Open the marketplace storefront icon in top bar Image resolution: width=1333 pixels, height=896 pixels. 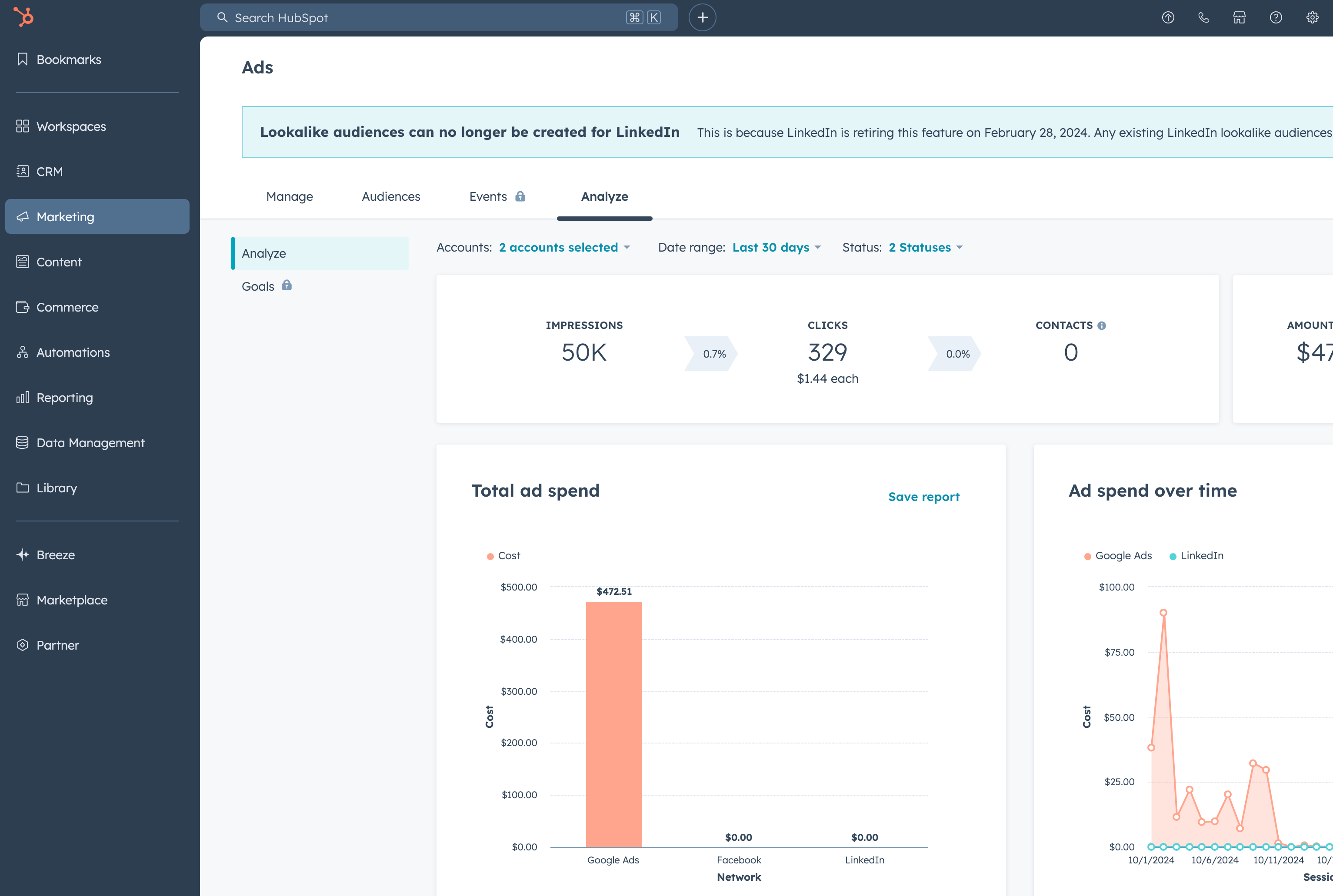click(1239, 18)
